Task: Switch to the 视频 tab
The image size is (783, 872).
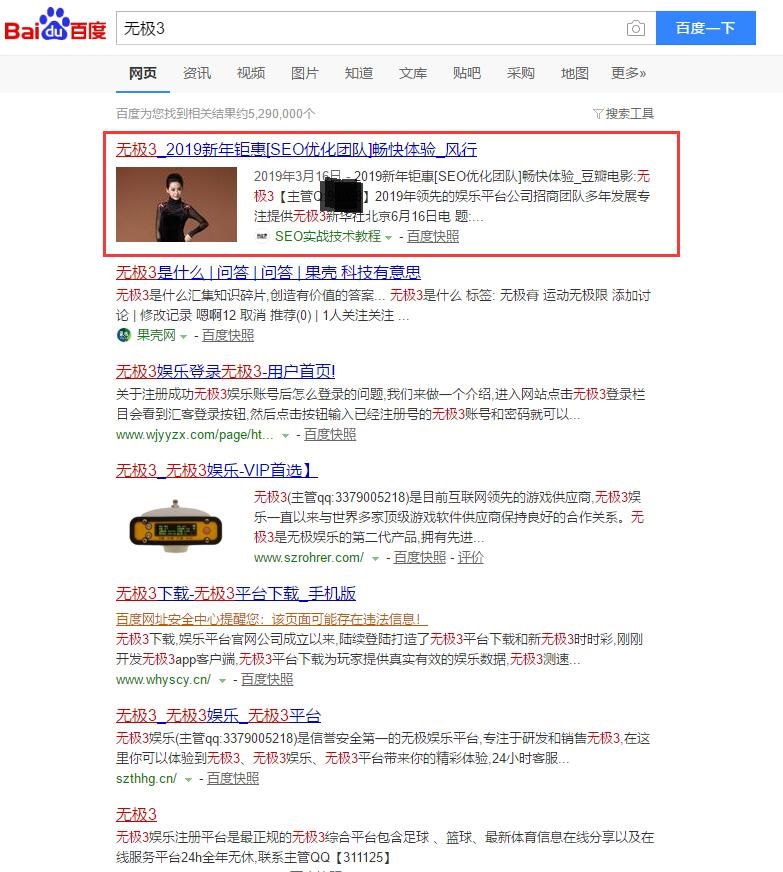Action: (251, 73)
